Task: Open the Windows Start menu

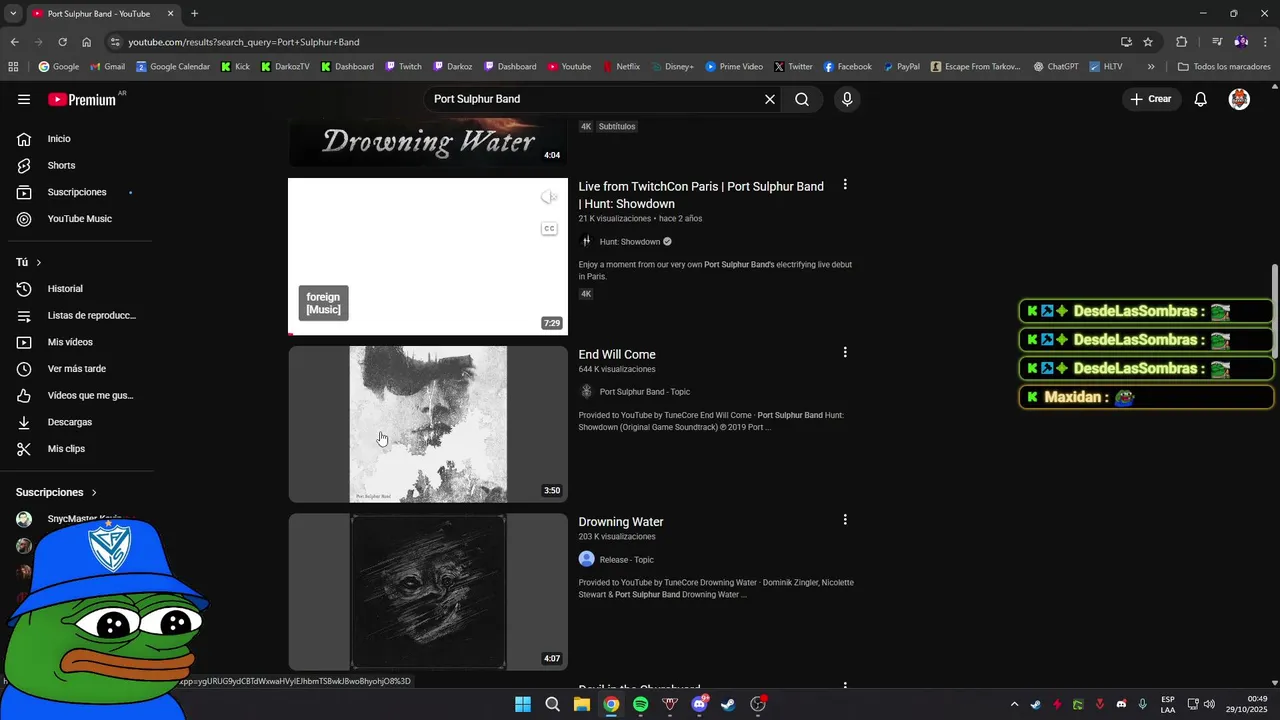Action: pyautogui.click(x=523, y=704)
